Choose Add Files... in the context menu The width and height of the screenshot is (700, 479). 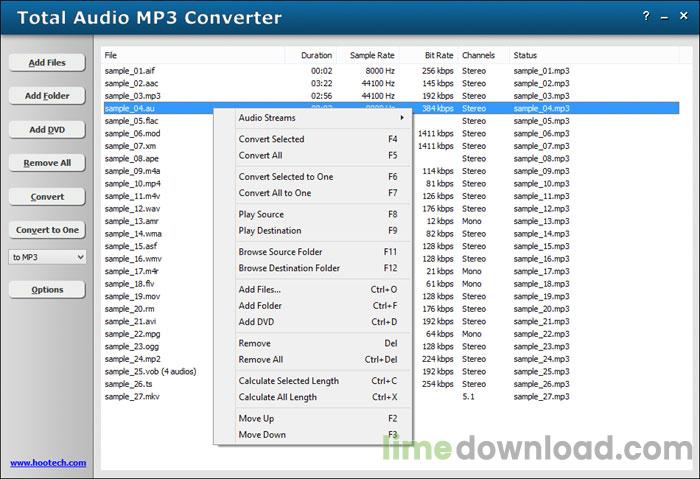click(321, 289)
